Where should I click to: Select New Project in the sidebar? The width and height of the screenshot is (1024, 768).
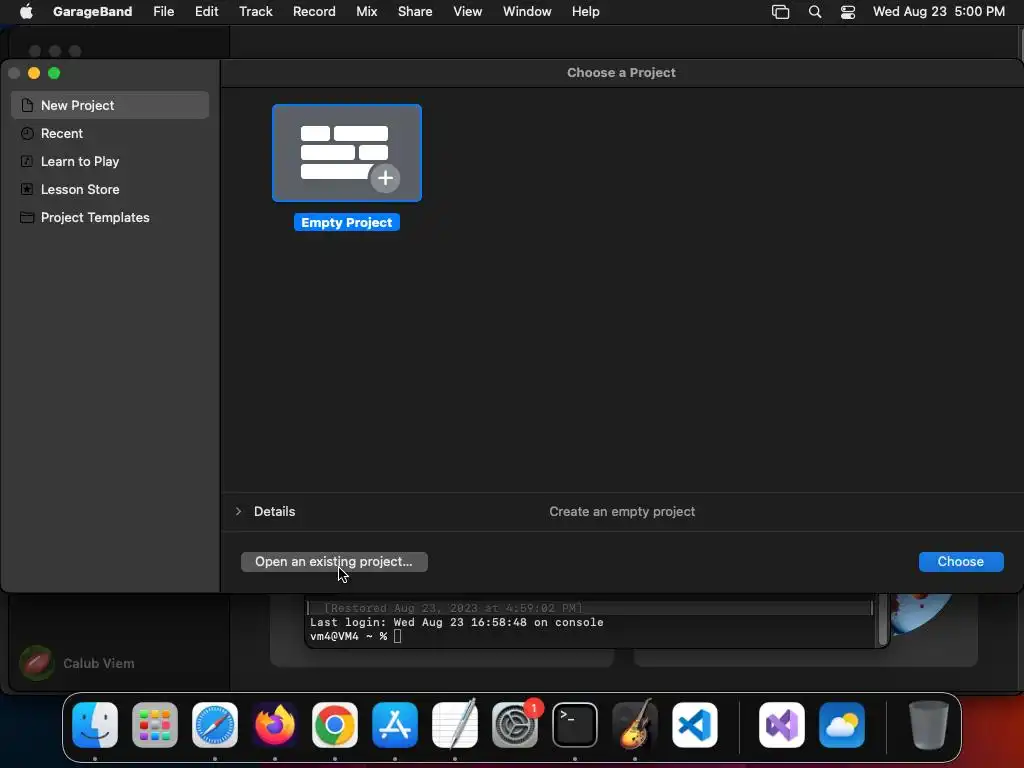(110, 105)
